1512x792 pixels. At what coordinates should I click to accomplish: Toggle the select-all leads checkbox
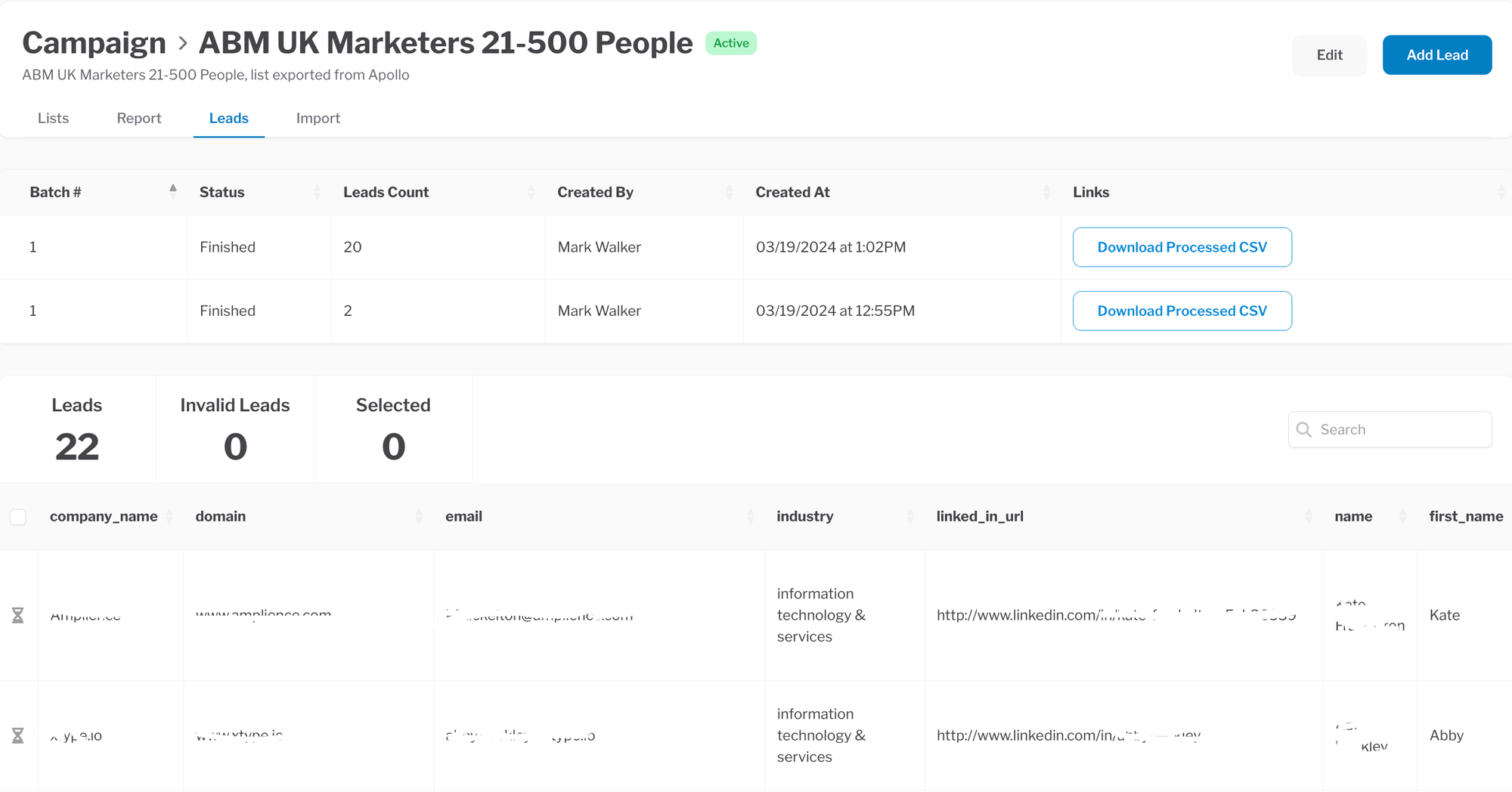pyautogui.click(x=18, y=517)
